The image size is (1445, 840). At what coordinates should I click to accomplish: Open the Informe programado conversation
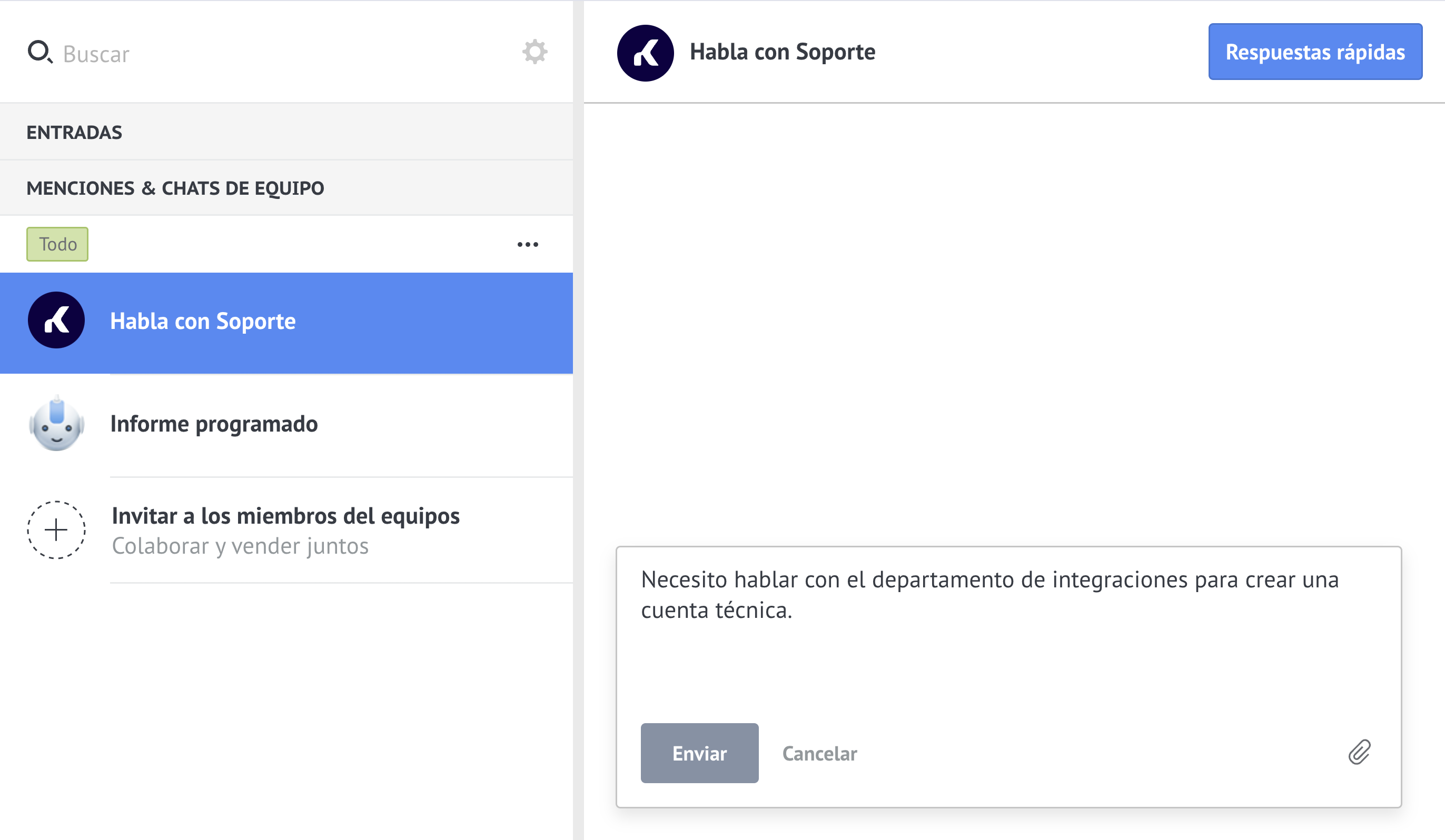tap(214, 424)
